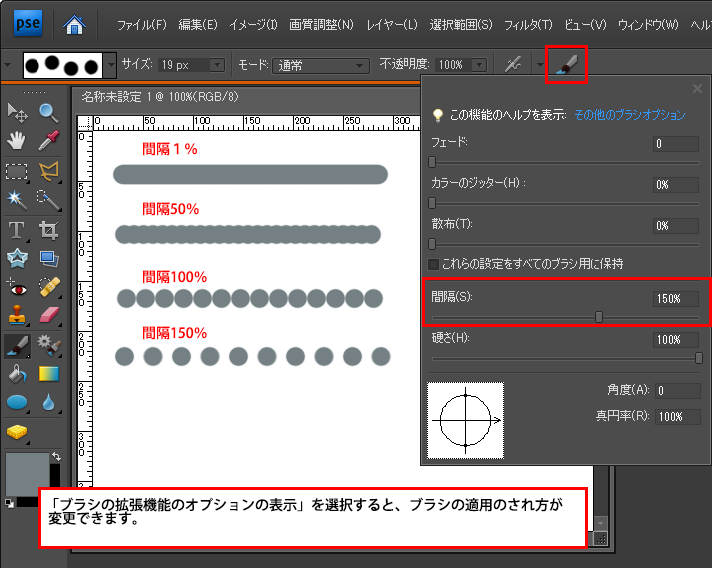Select the Magic Wand tool

tap(17, 200)
